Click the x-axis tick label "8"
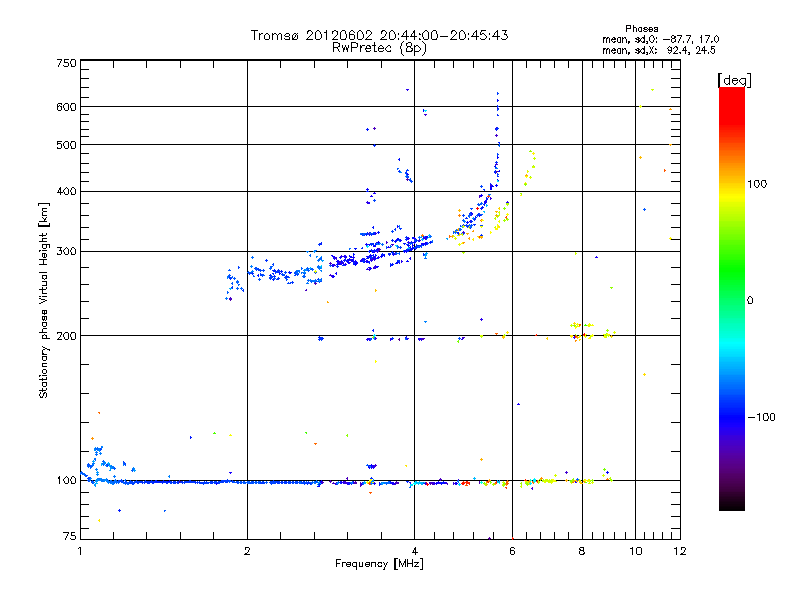The width and height of the screenshot is (800, 600). coord(582,551)
